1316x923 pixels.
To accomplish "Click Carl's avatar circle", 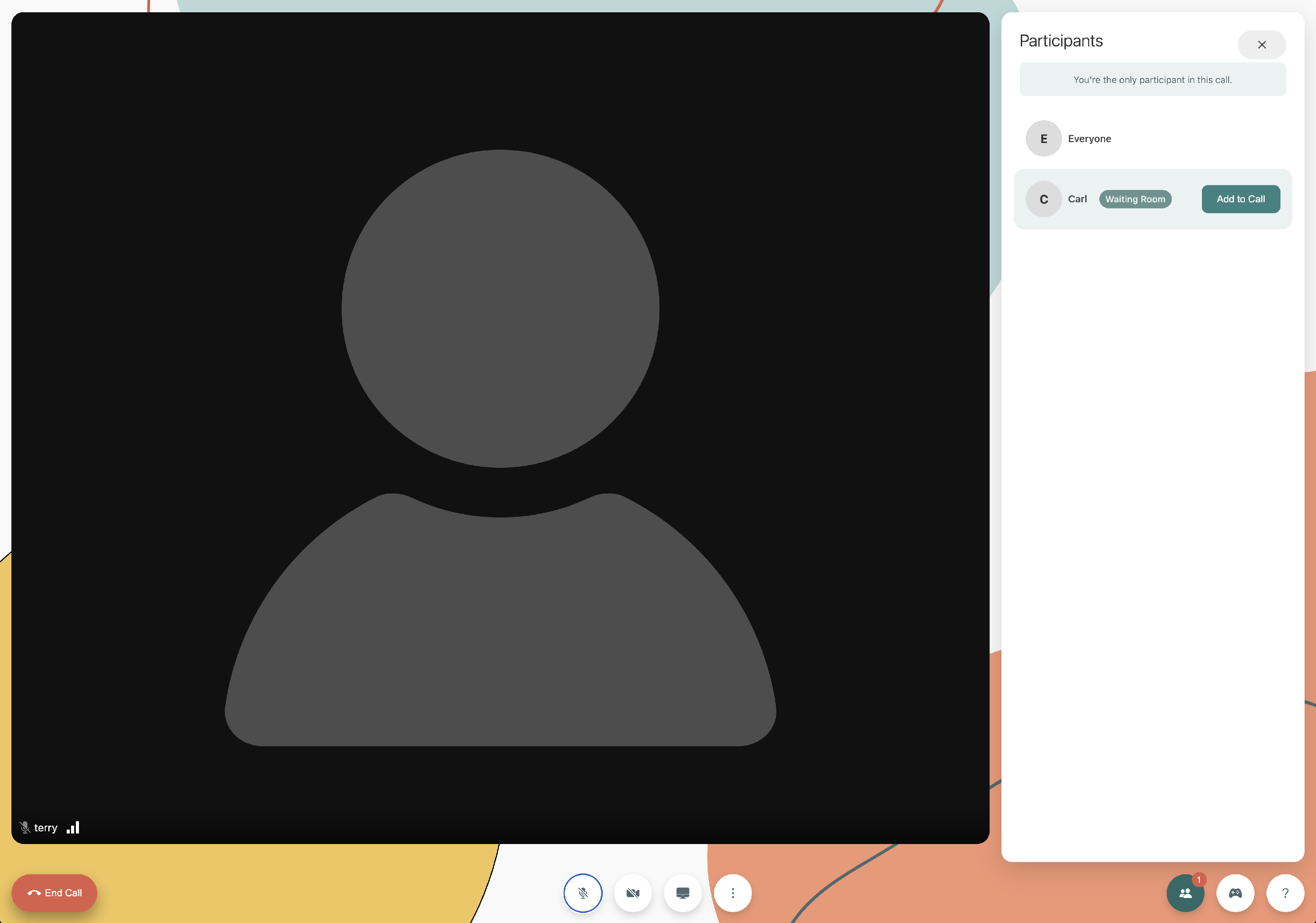I will [x=1044, y=199].
